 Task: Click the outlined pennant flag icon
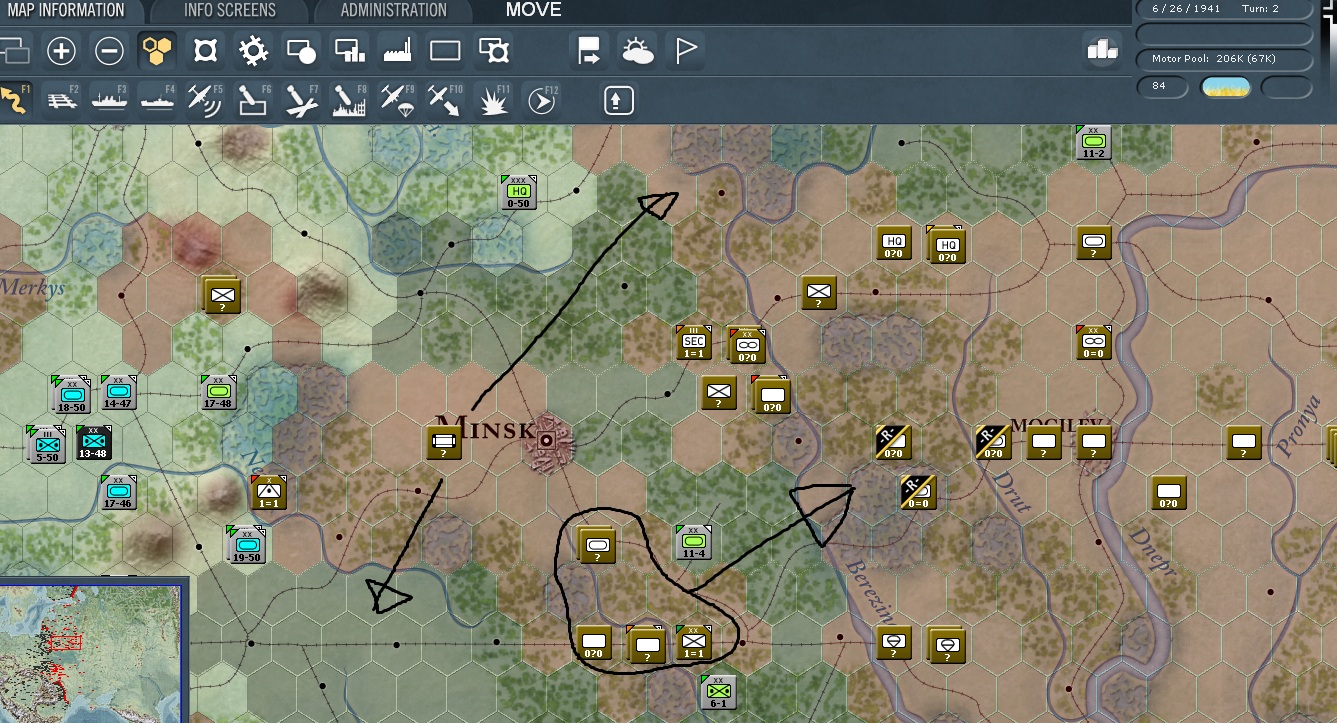[x=686, y=51]
